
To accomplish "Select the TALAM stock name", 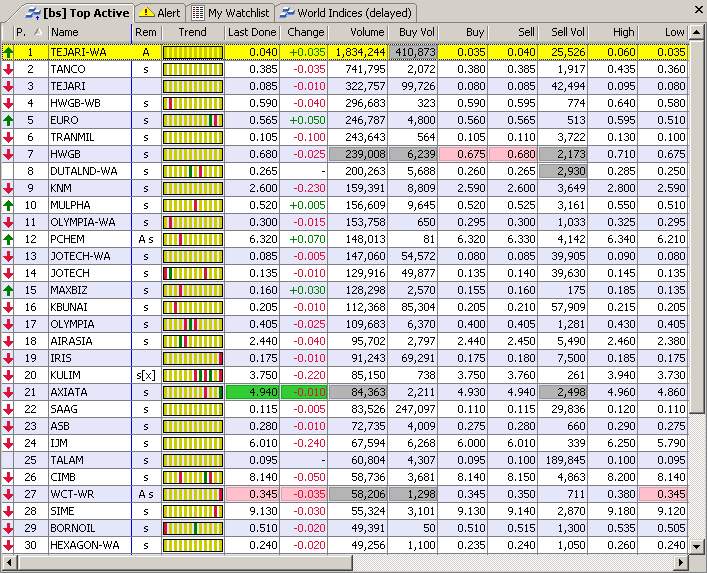I will [x=67, y=460].
